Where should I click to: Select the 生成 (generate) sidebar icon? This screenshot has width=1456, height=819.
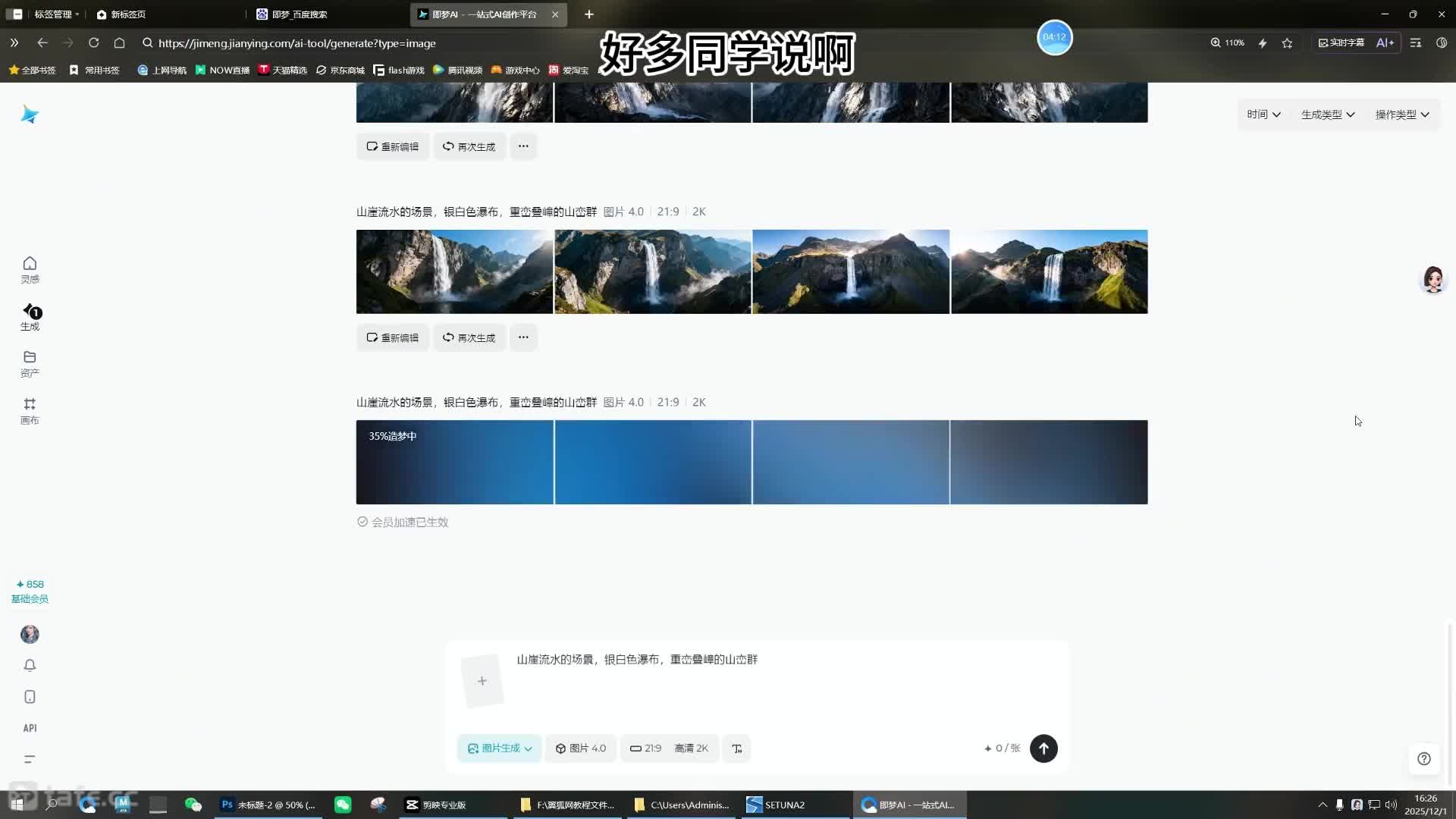(x=30, y=318)
